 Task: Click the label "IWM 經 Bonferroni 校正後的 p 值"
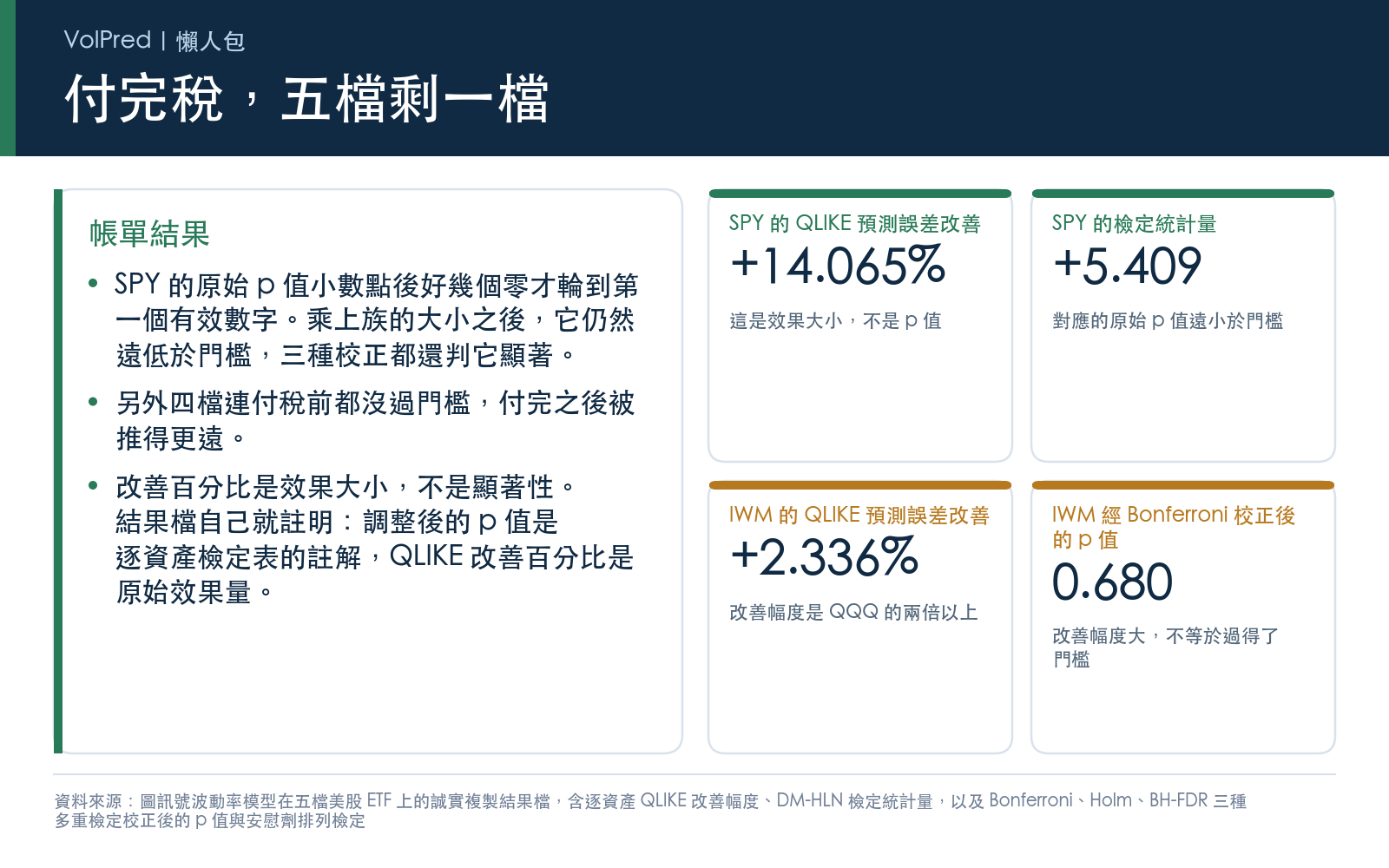point(1174,527)
